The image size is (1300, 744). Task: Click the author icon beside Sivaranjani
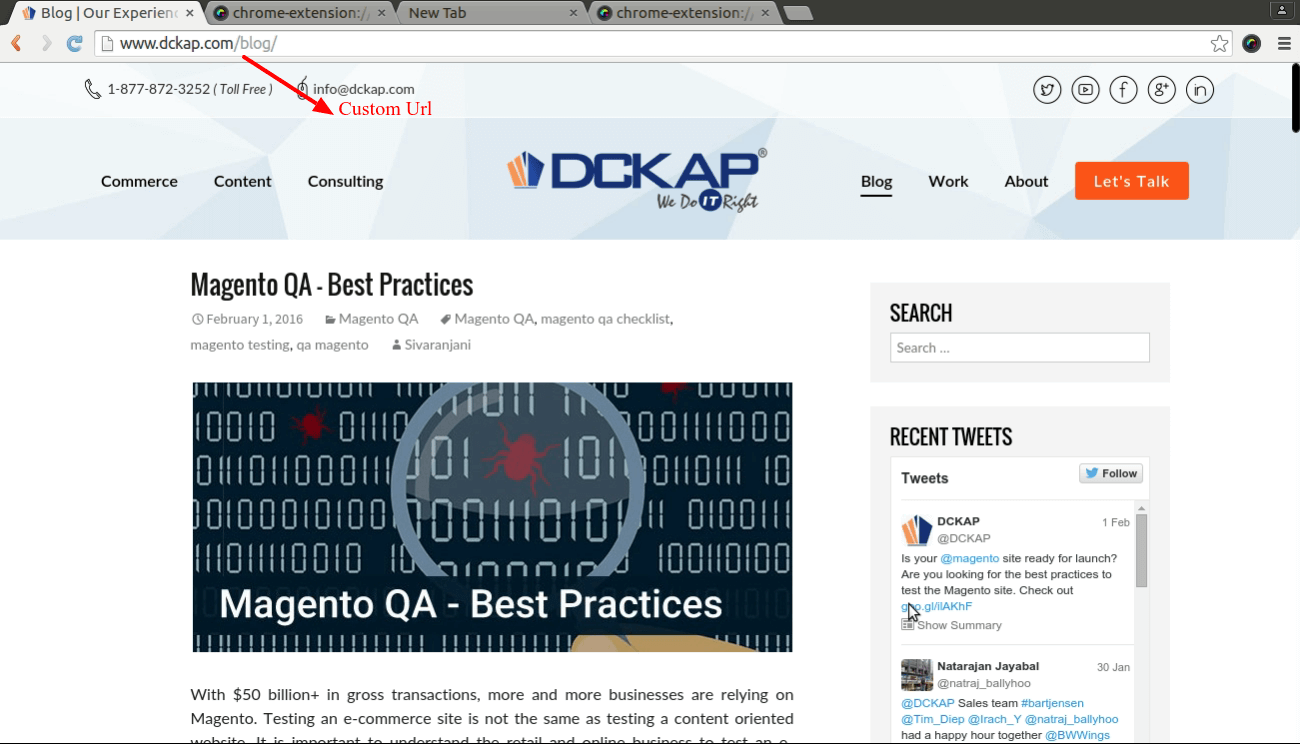coord(395,344)
